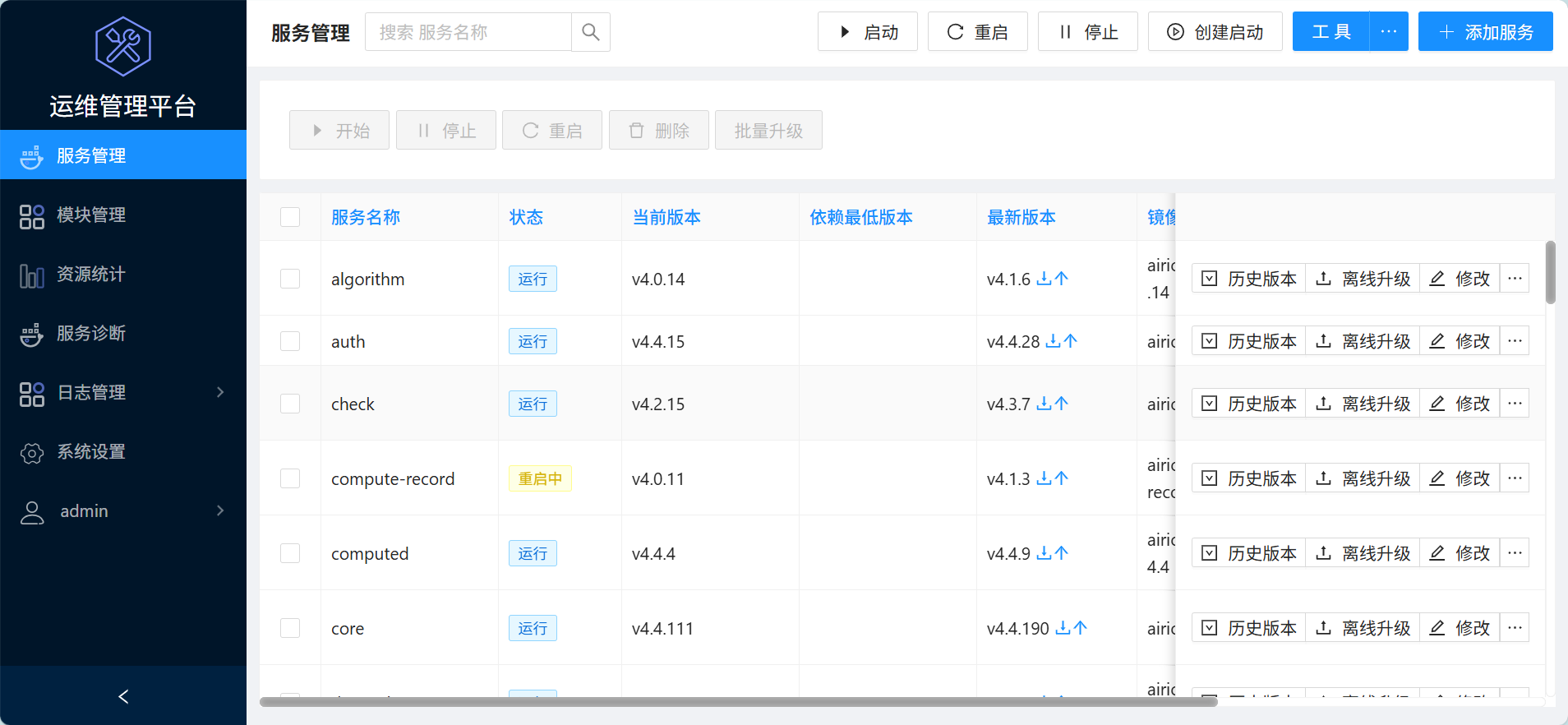Toggle the select-all header checkbox

click(290, 217)
